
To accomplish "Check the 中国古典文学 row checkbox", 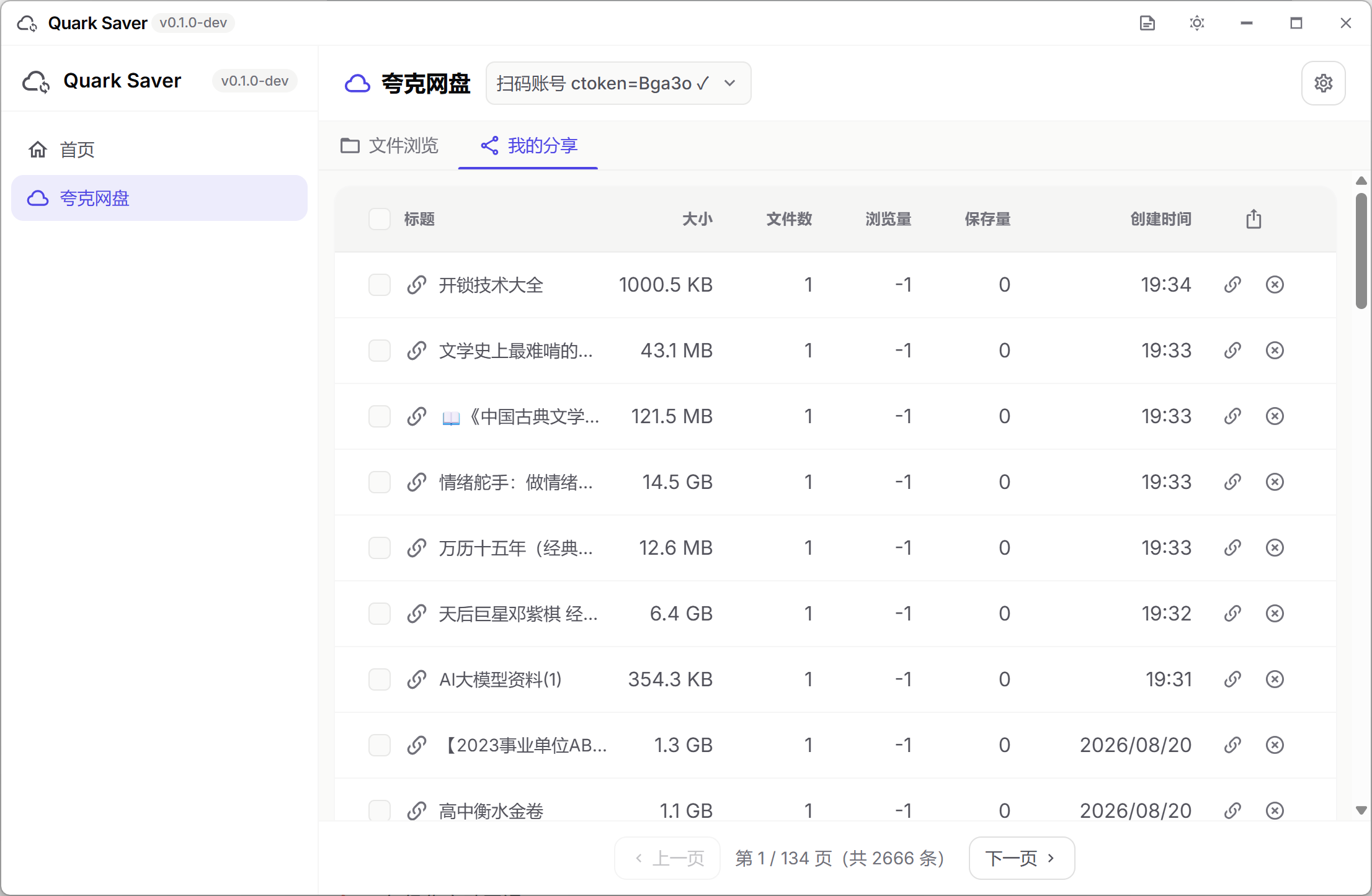I will tap(380, 416).
